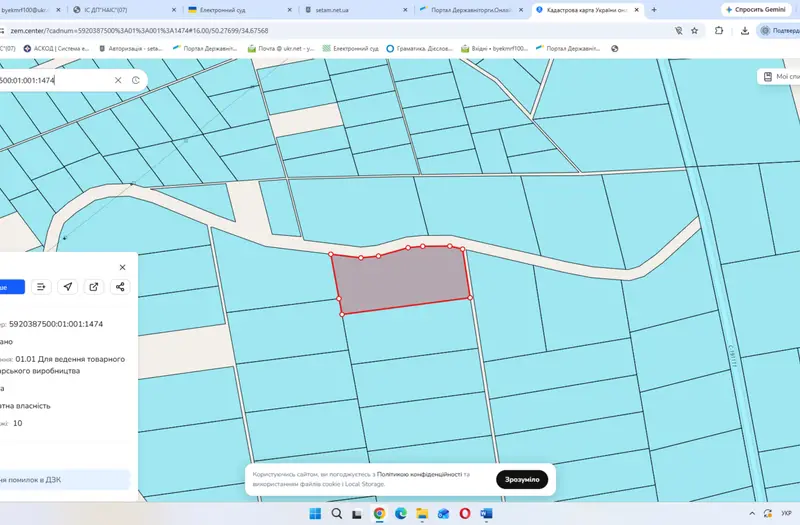Close the setam.net.ua tab
This screenshot has height=525, width=800.
[x=405, y=10]
